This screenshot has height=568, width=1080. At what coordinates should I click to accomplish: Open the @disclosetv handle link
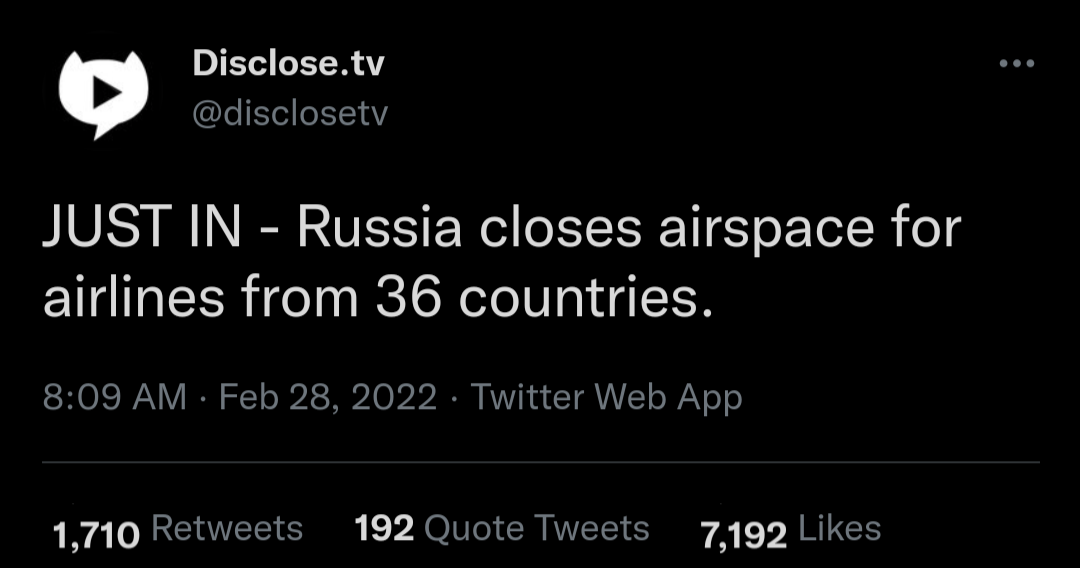click(289, 114)
